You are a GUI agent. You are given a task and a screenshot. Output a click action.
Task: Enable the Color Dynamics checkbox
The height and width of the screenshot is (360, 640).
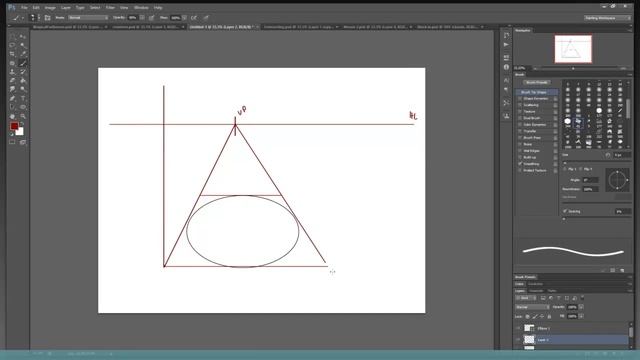click(x=520, y=125)
